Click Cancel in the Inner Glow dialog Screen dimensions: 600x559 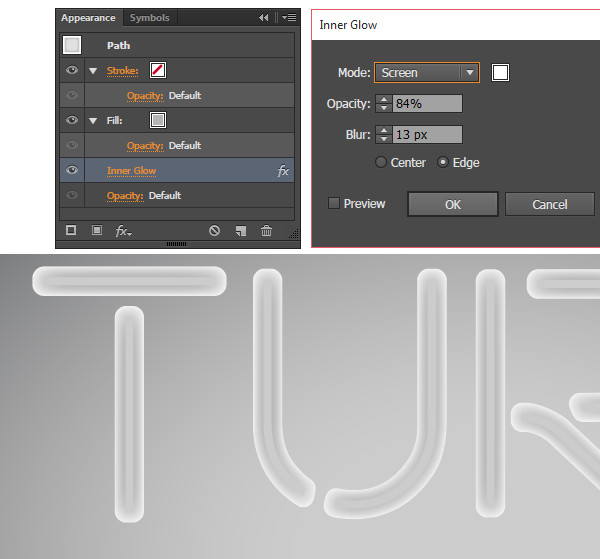(549, 204)
